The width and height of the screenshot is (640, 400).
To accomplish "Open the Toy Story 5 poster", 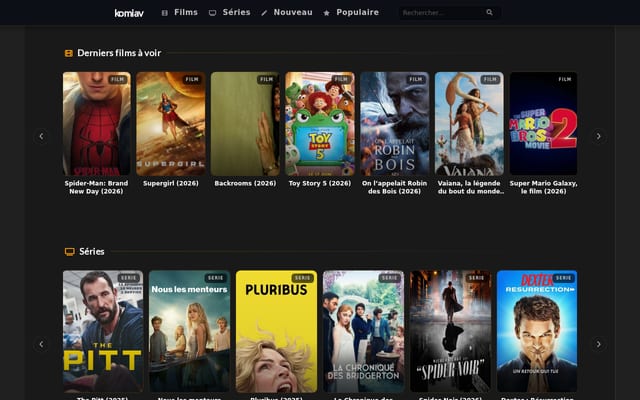I will (320, 124).
